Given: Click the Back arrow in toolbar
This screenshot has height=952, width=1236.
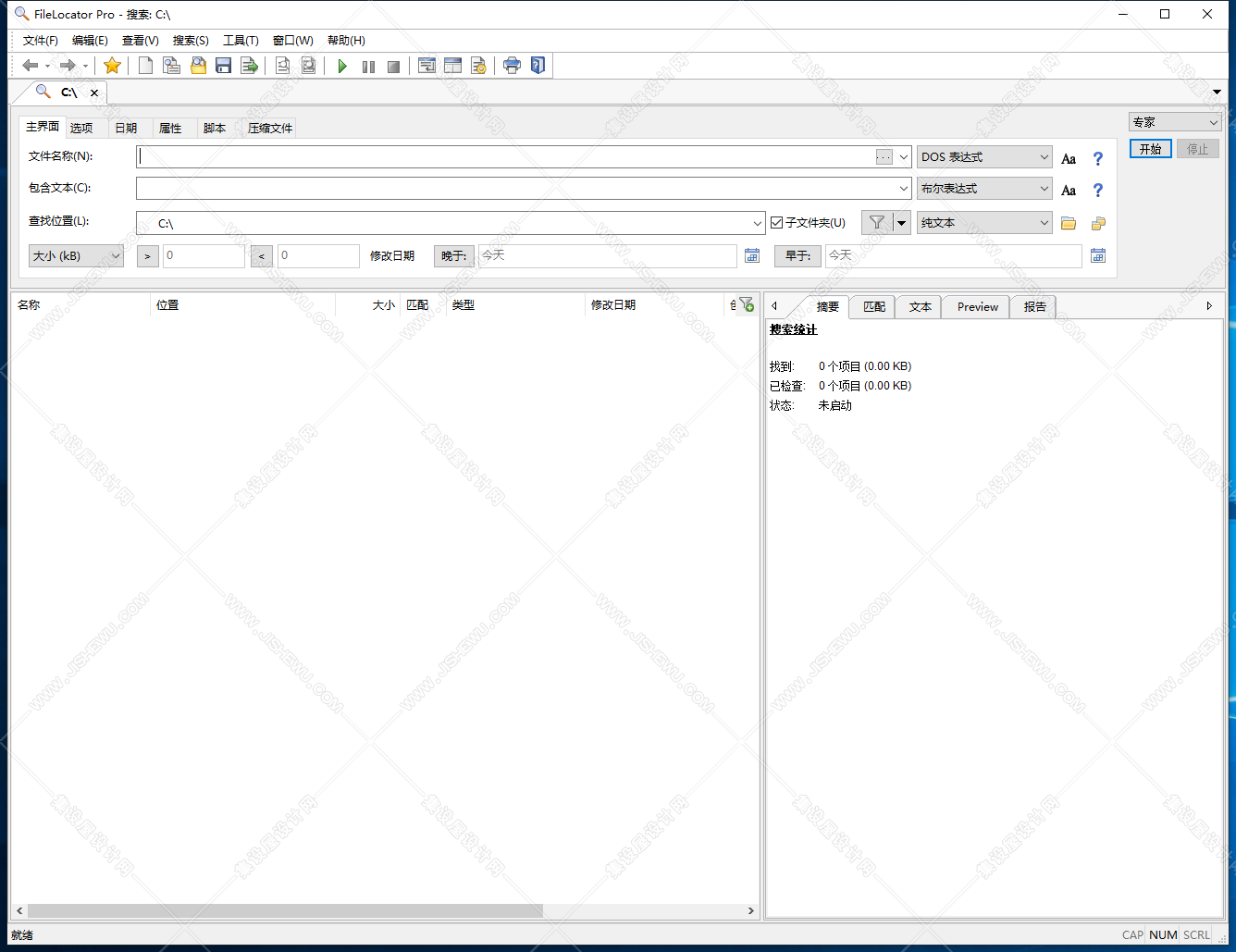Looking at the screenshot, I should (31, 66).
